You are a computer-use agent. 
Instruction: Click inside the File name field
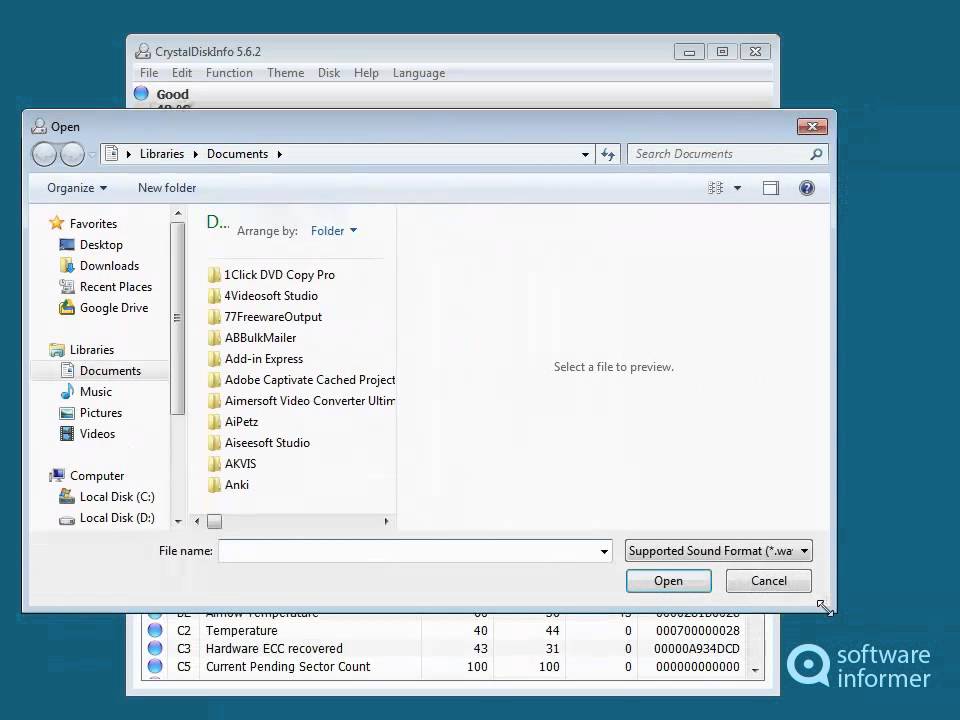[408, 551]
